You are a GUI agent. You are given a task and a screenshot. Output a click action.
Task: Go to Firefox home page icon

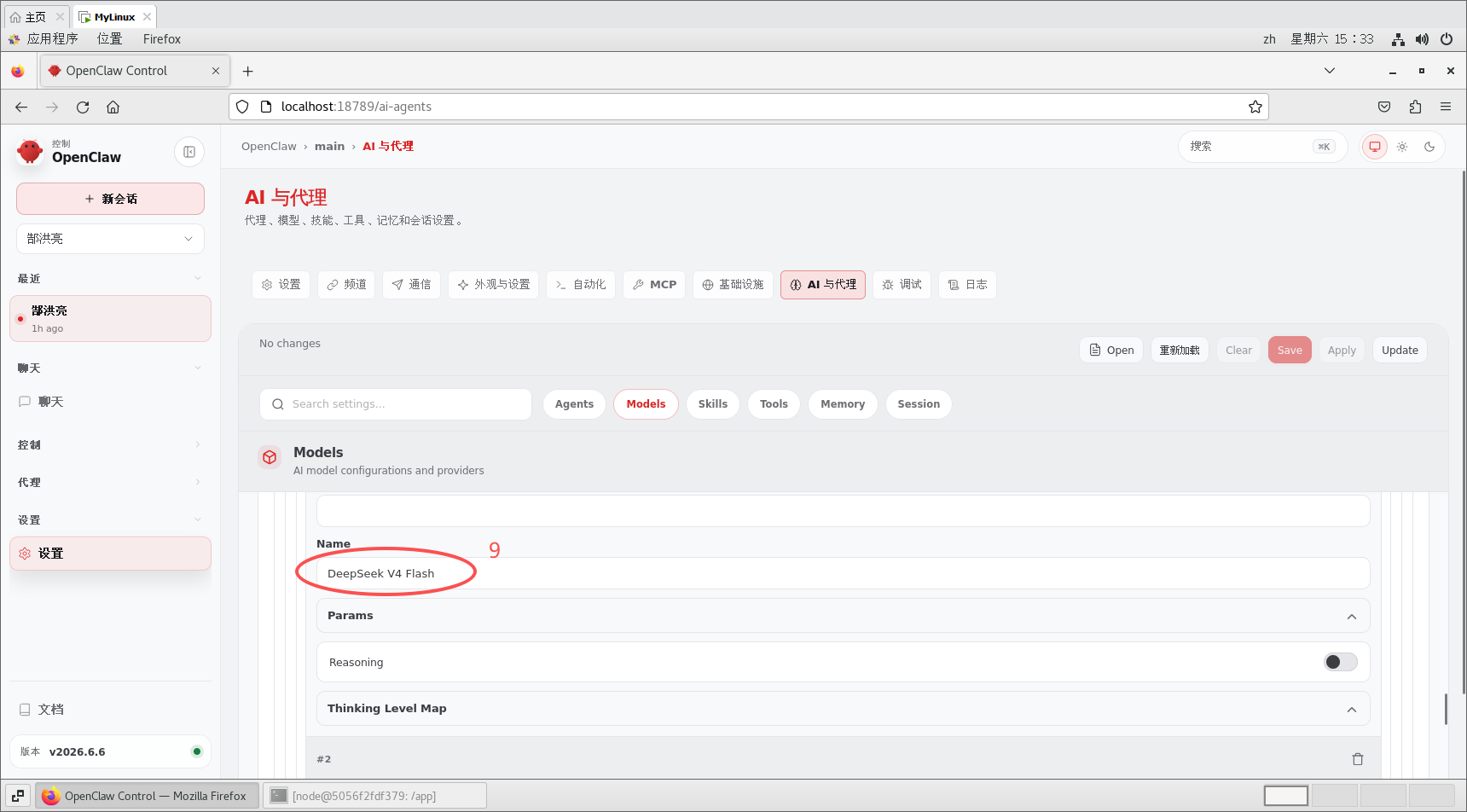click(x=113, y=107)
